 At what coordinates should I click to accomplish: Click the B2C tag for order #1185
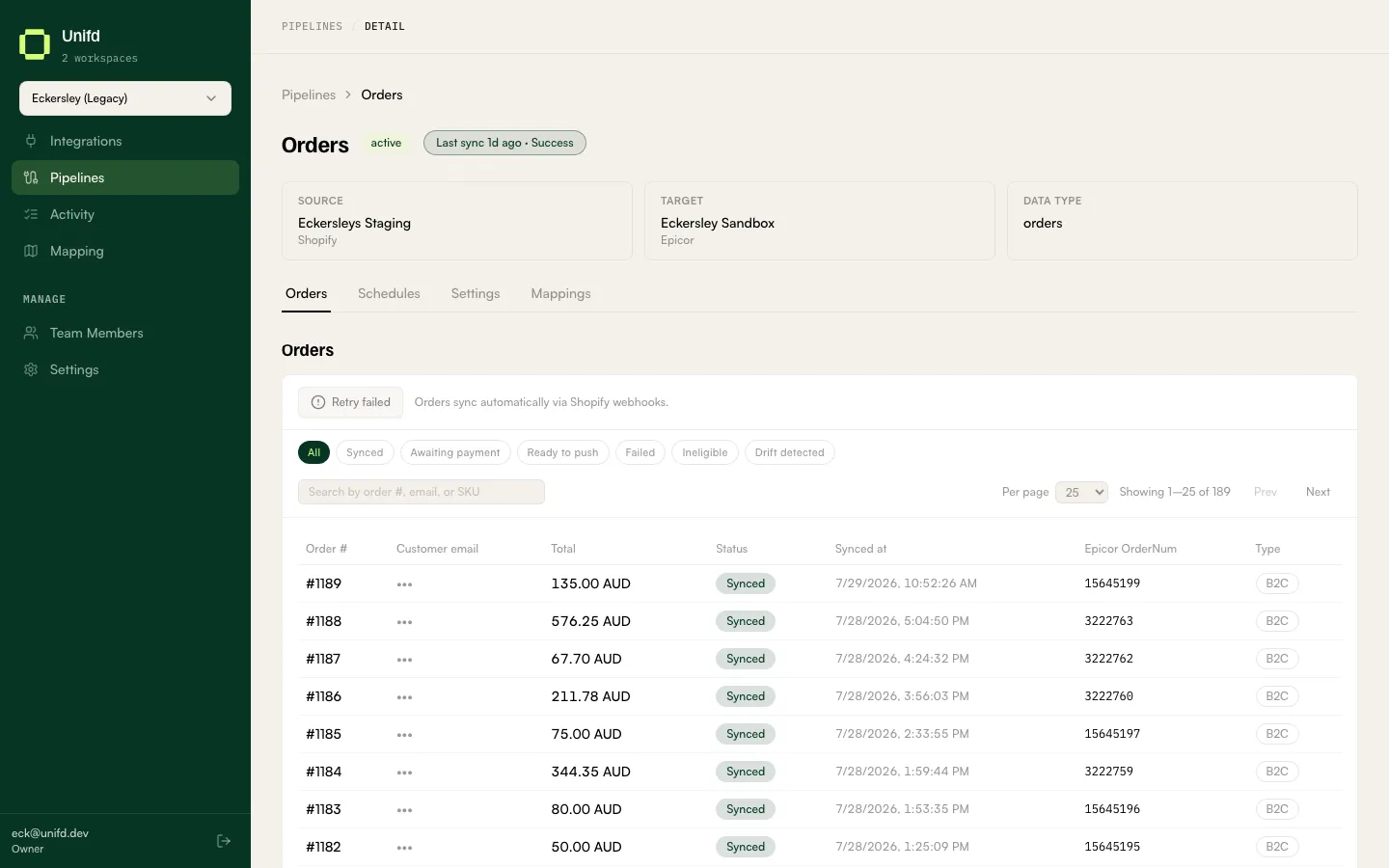(1277, 734)
